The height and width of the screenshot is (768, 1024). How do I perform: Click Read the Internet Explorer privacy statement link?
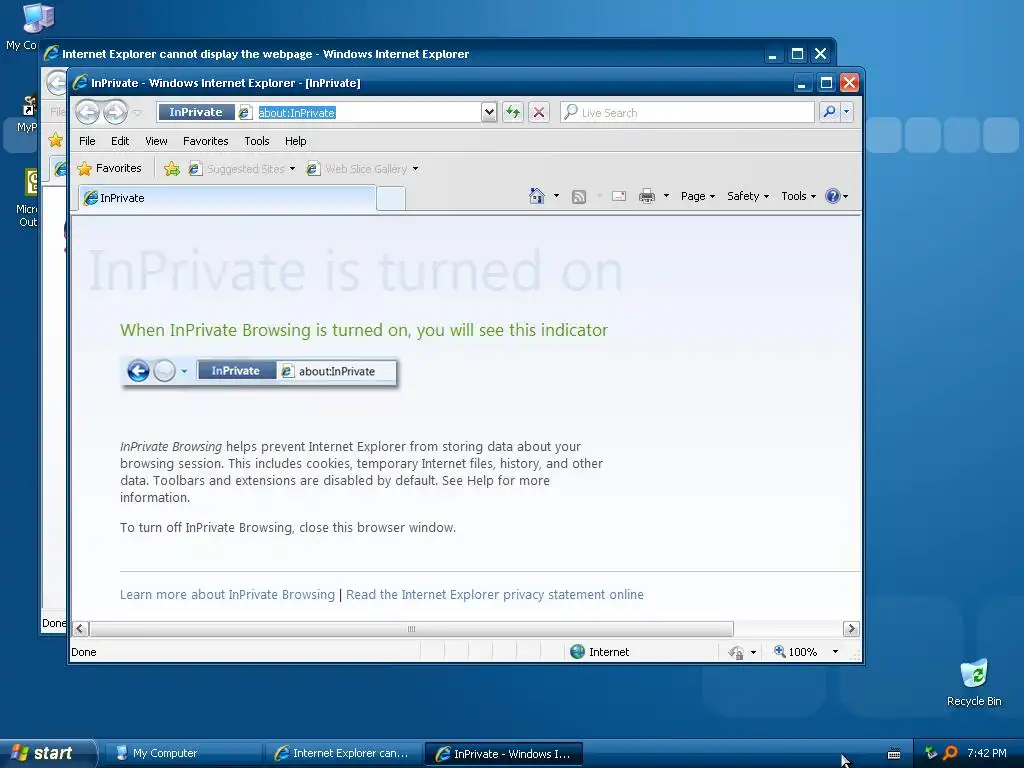495,594
